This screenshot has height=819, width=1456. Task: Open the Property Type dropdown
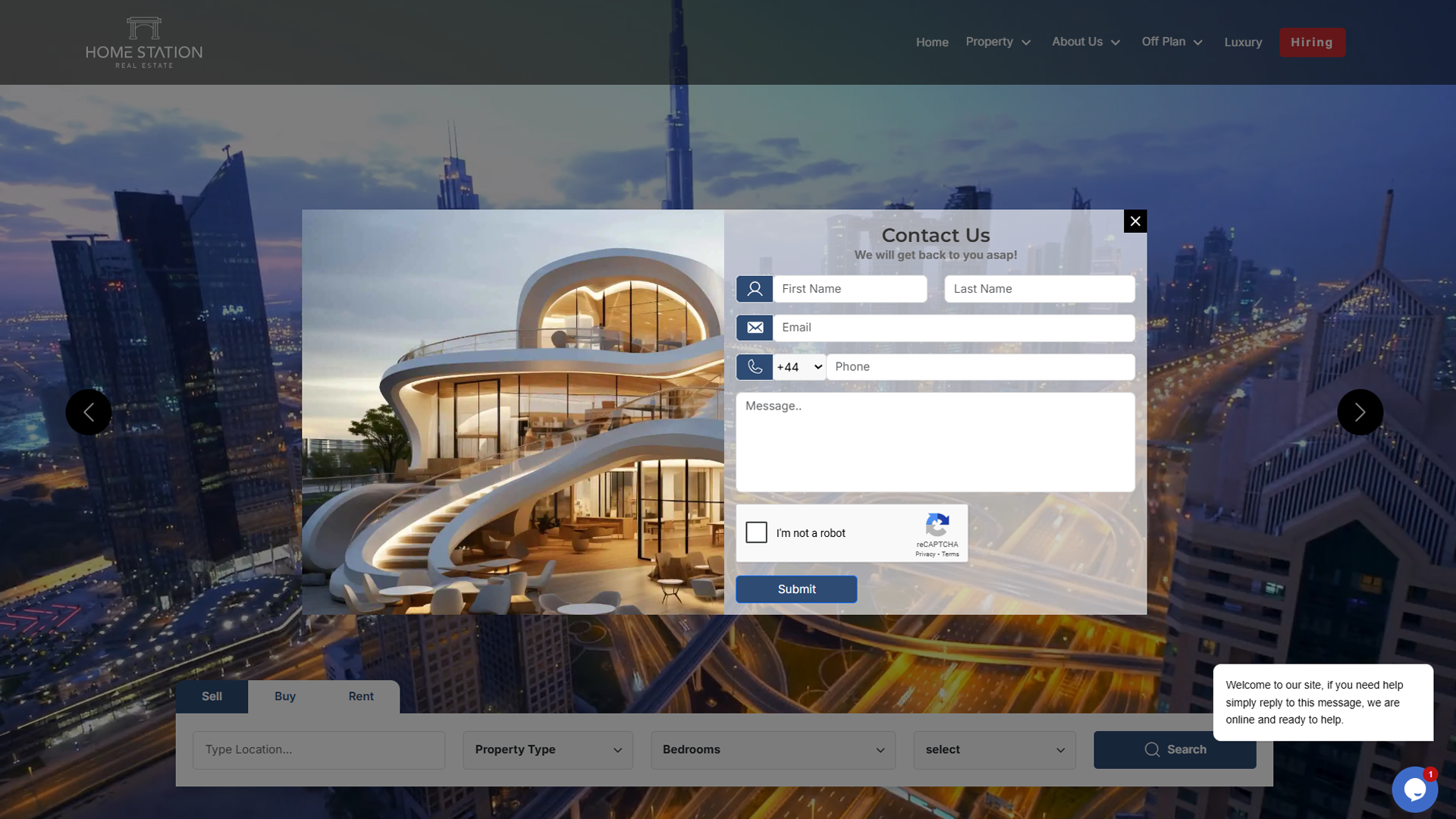click(547, 749)
